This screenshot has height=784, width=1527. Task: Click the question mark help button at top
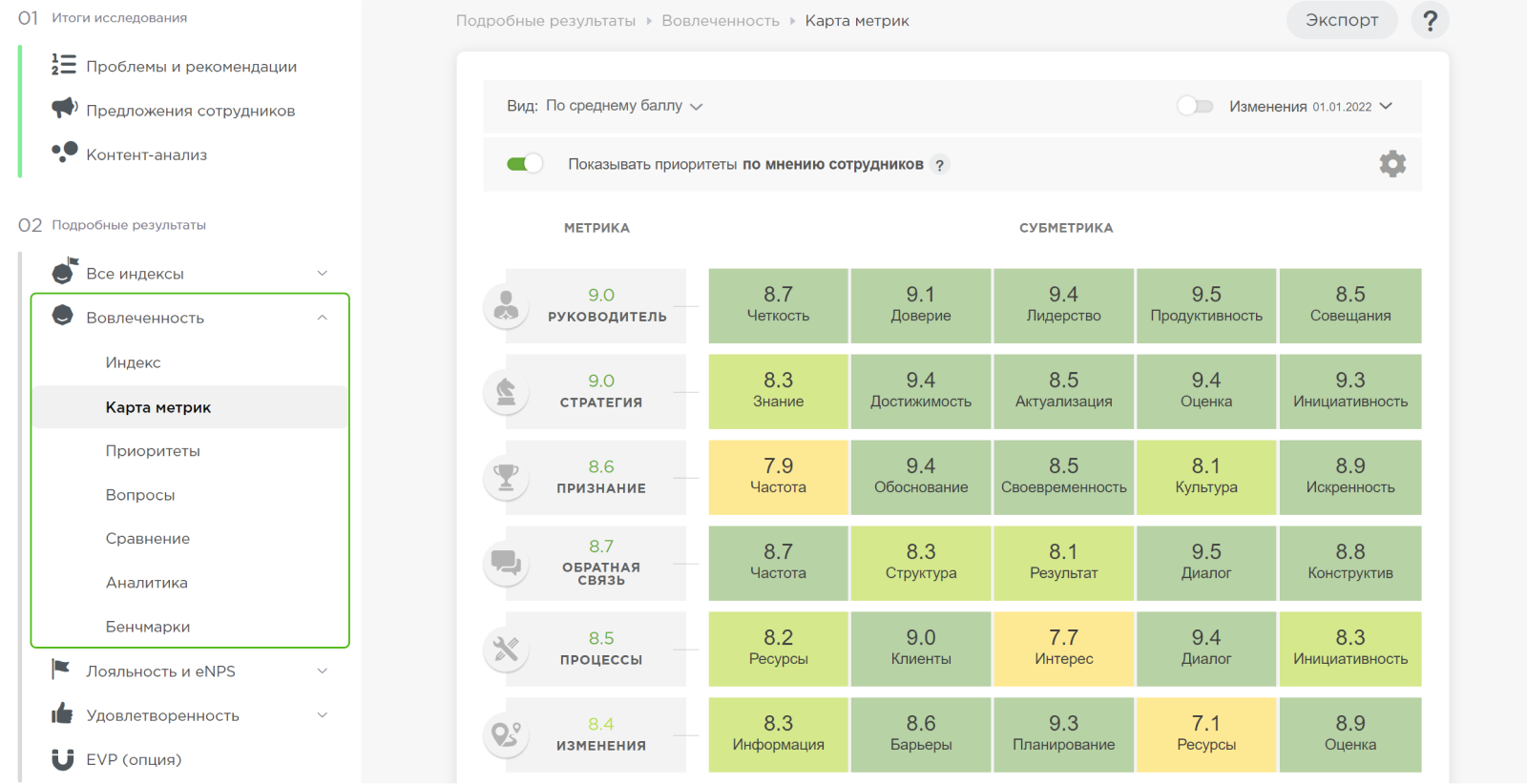point(1430,20)
